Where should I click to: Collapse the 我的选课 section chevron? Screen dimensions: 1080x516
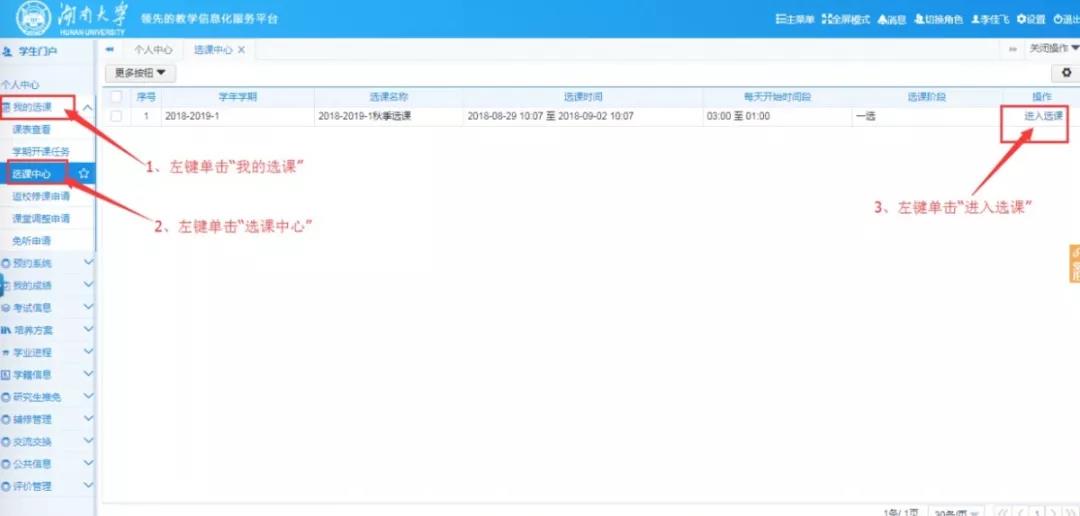tap(88, 107)
